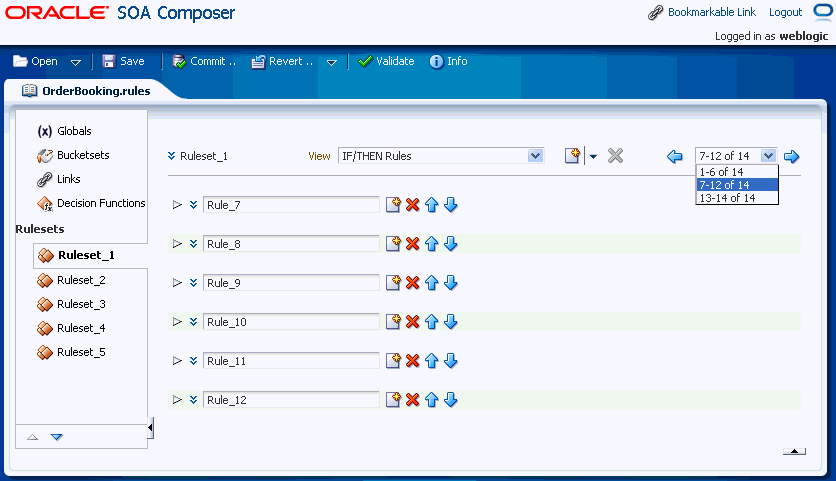This screenshot has height=481, width=836.
Task: Move Rule_12 down
Action: 451,400
